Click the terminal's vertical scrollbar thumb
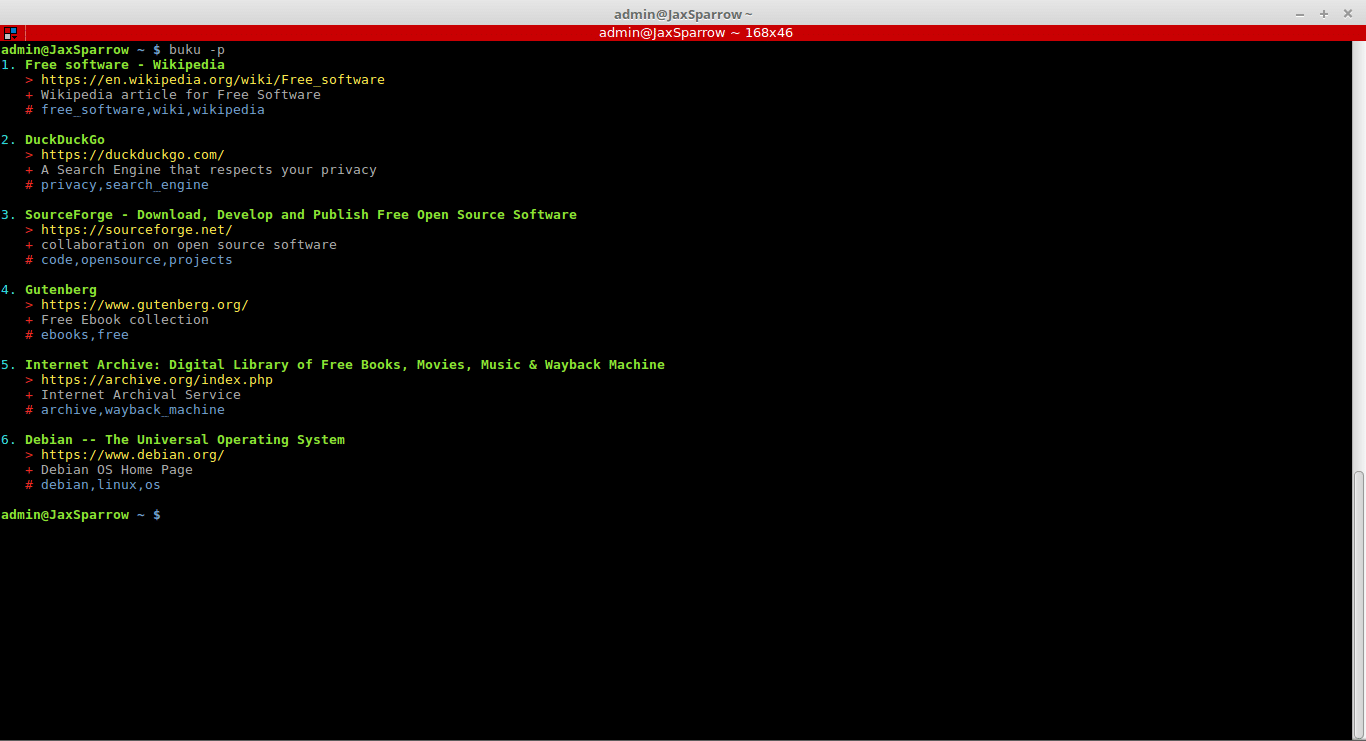The image size is (1366, 741). point(1359,605)
